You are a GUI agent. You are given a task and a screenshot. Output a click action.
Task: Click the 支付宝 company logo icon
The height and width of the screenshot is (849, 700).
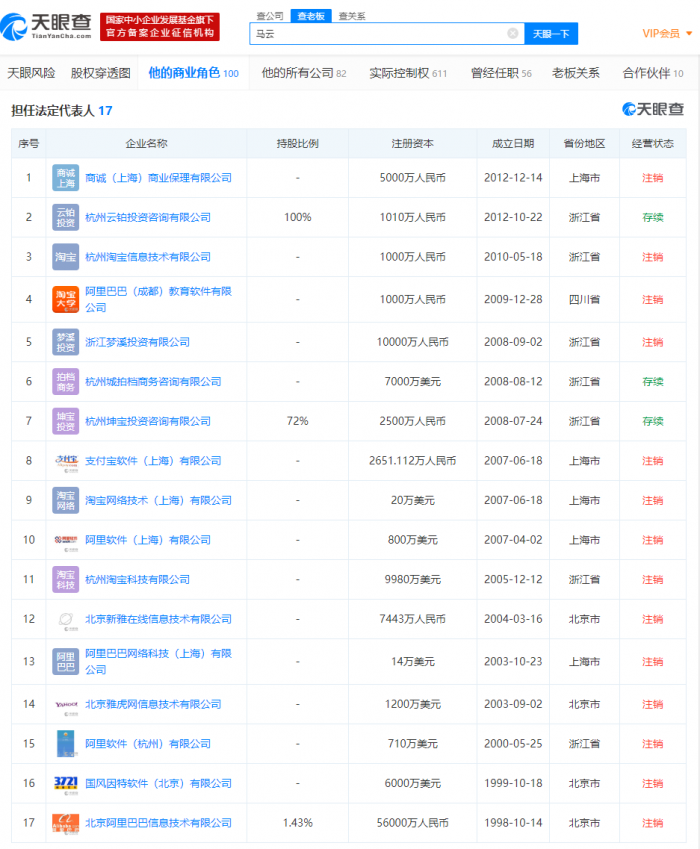pyautogui.click(x=65, y=461)
